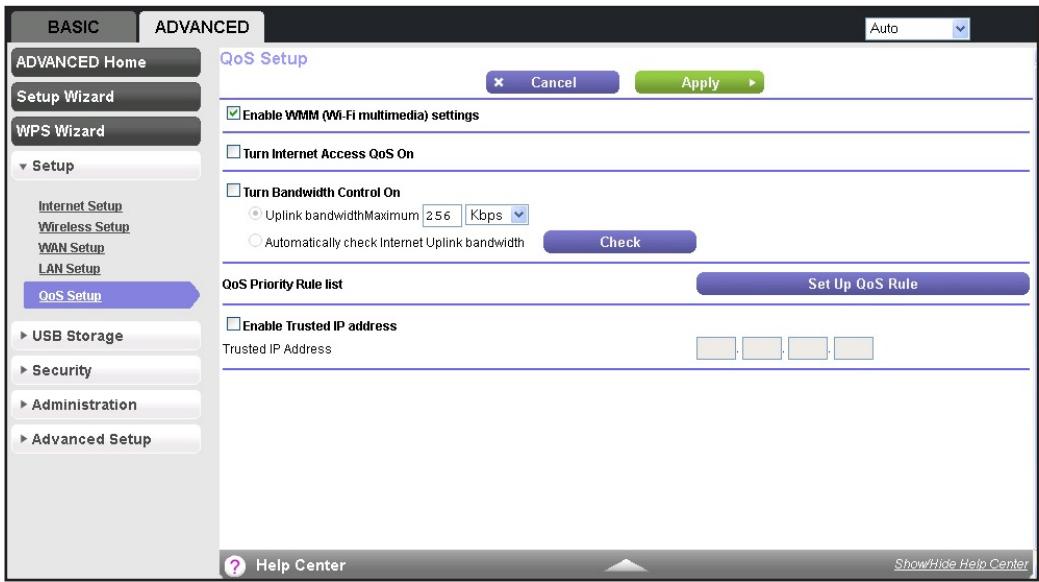Select the QoS Setup menu item

111,296
